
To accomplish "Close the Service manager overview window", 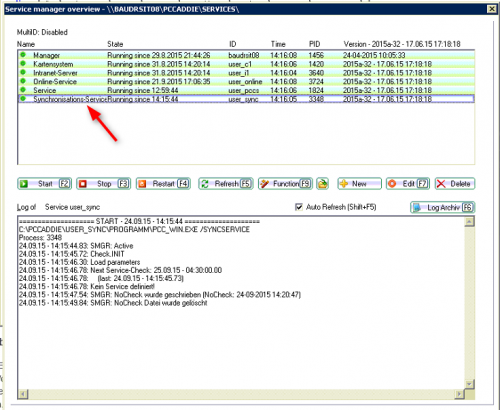I will click(x=492, y=9).
